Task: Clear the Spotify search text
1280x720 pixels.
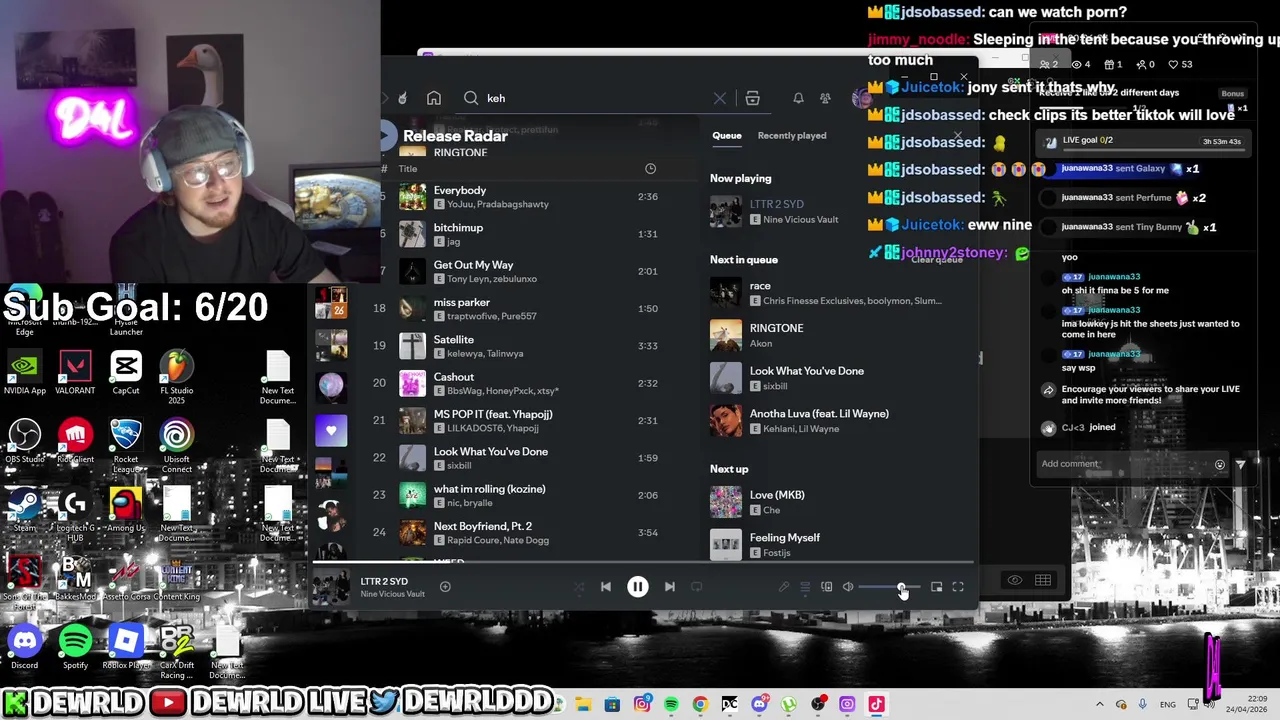Action: (x=720, y=98)
